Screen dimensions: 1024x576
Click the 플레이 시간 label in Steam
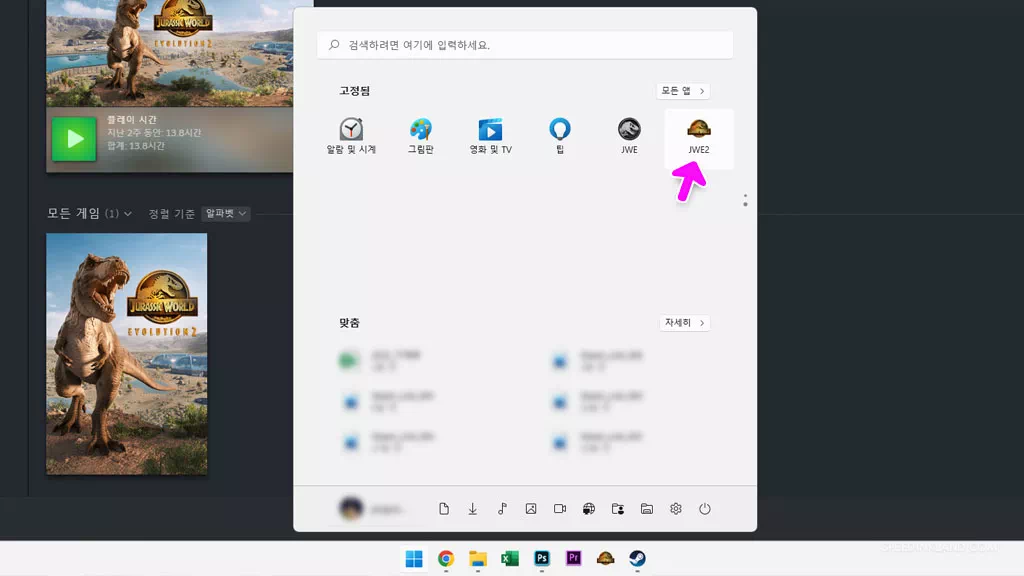tap(132, 120)
